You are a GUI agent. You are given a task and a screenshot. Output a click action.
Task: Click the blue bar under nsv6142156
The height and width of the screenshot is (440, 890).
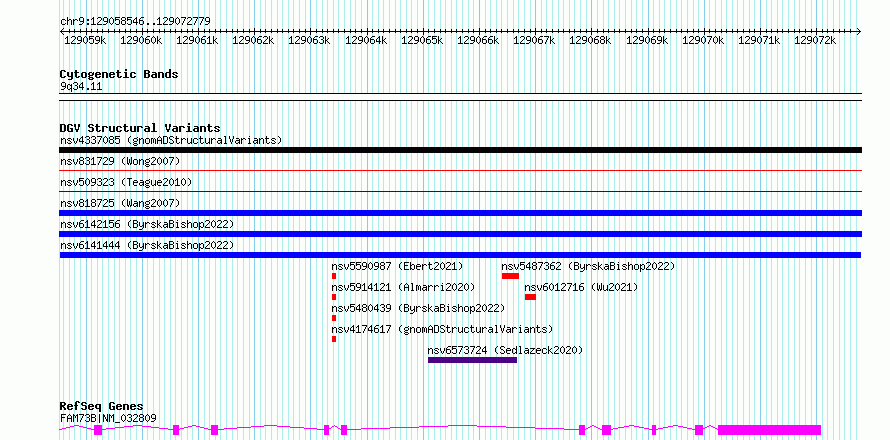(x=461, y=234)
